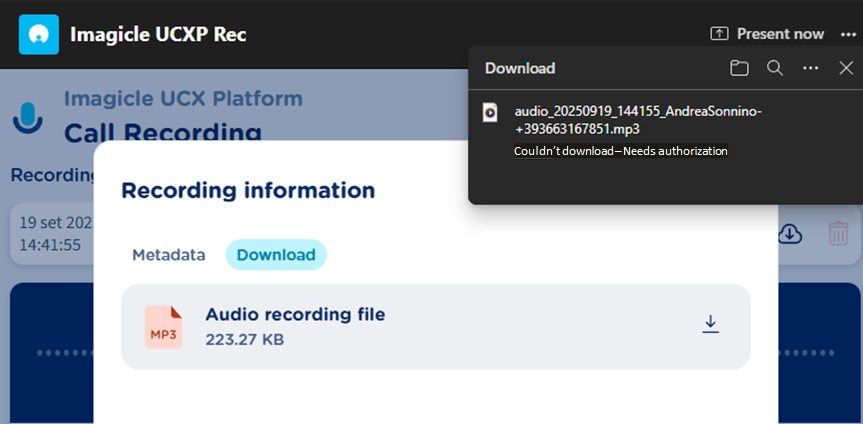Open more options in Download panel
This screenshot has width=863, height=424.
point(811,68)
